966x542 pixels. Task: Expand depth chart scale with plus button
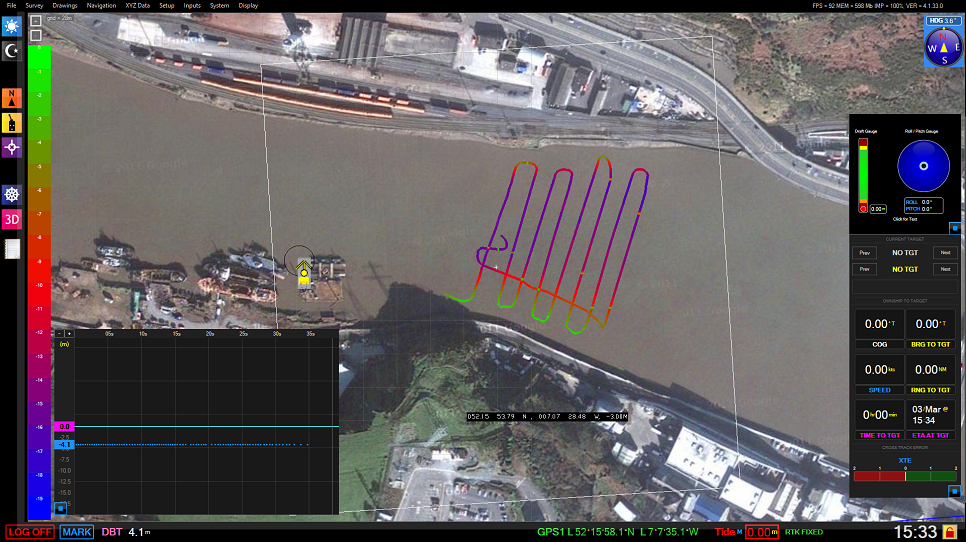click(69, 333)
